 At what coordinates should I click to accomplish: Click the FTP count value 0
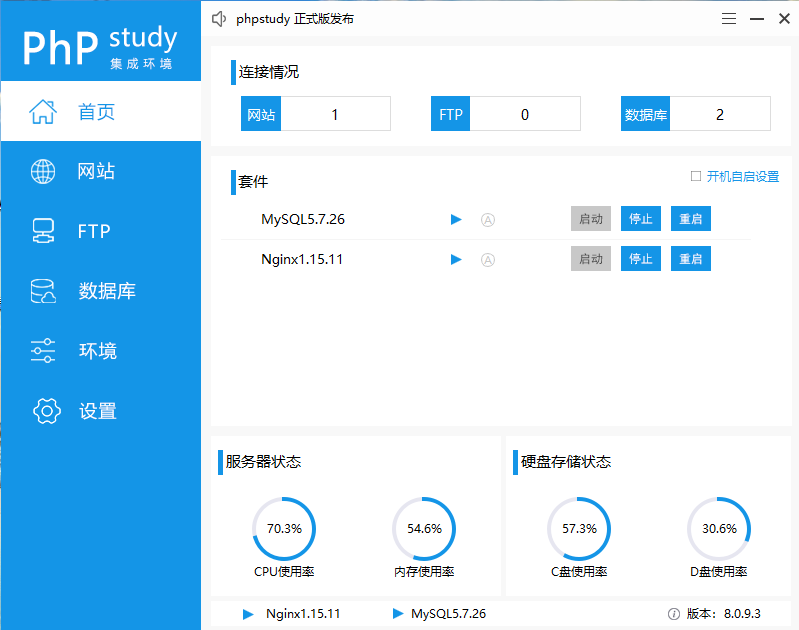pyautogui.click(x=525, y=114)
